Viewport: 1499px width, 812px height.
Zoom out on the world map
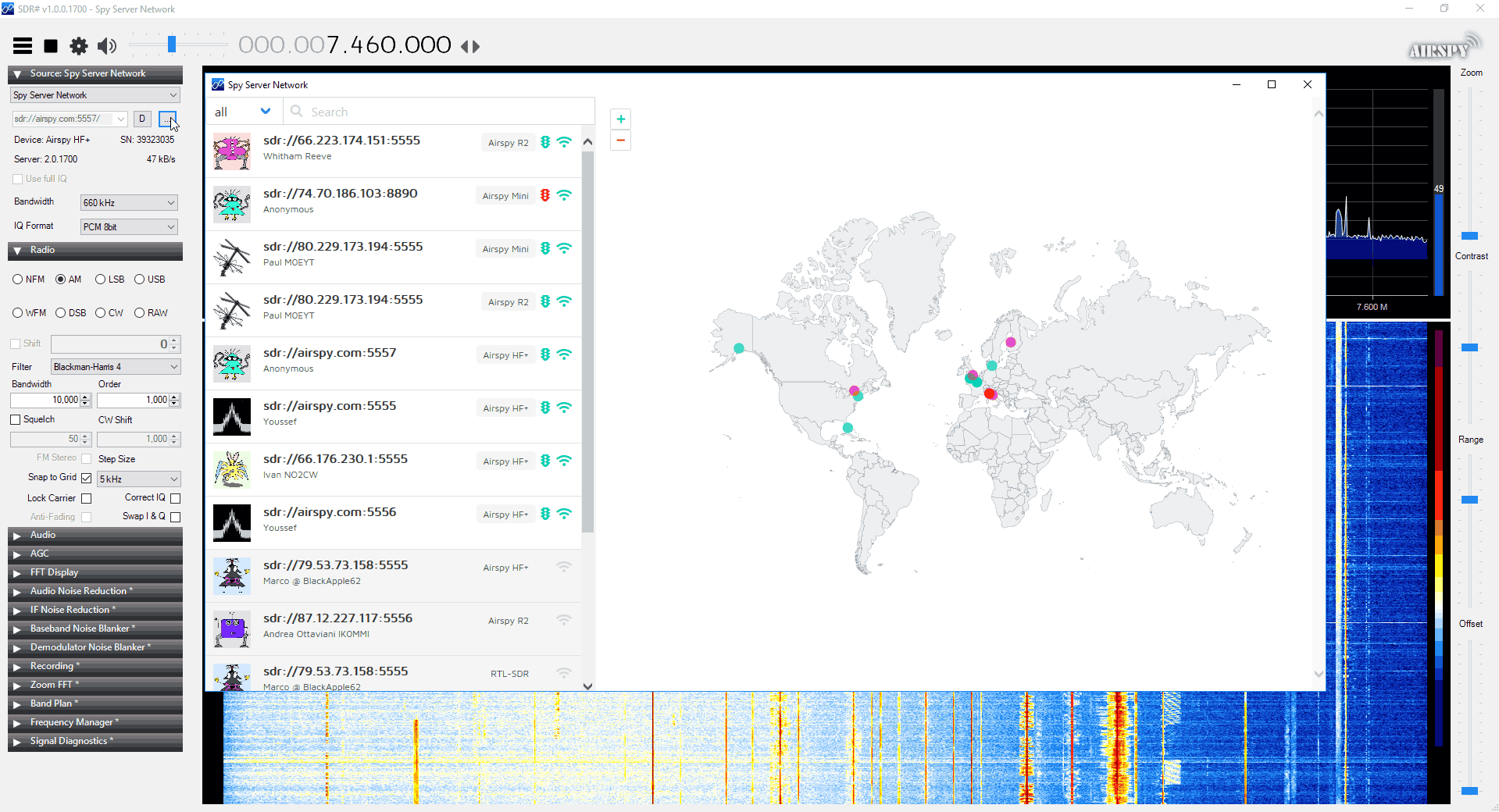click(x=620, y=141)
